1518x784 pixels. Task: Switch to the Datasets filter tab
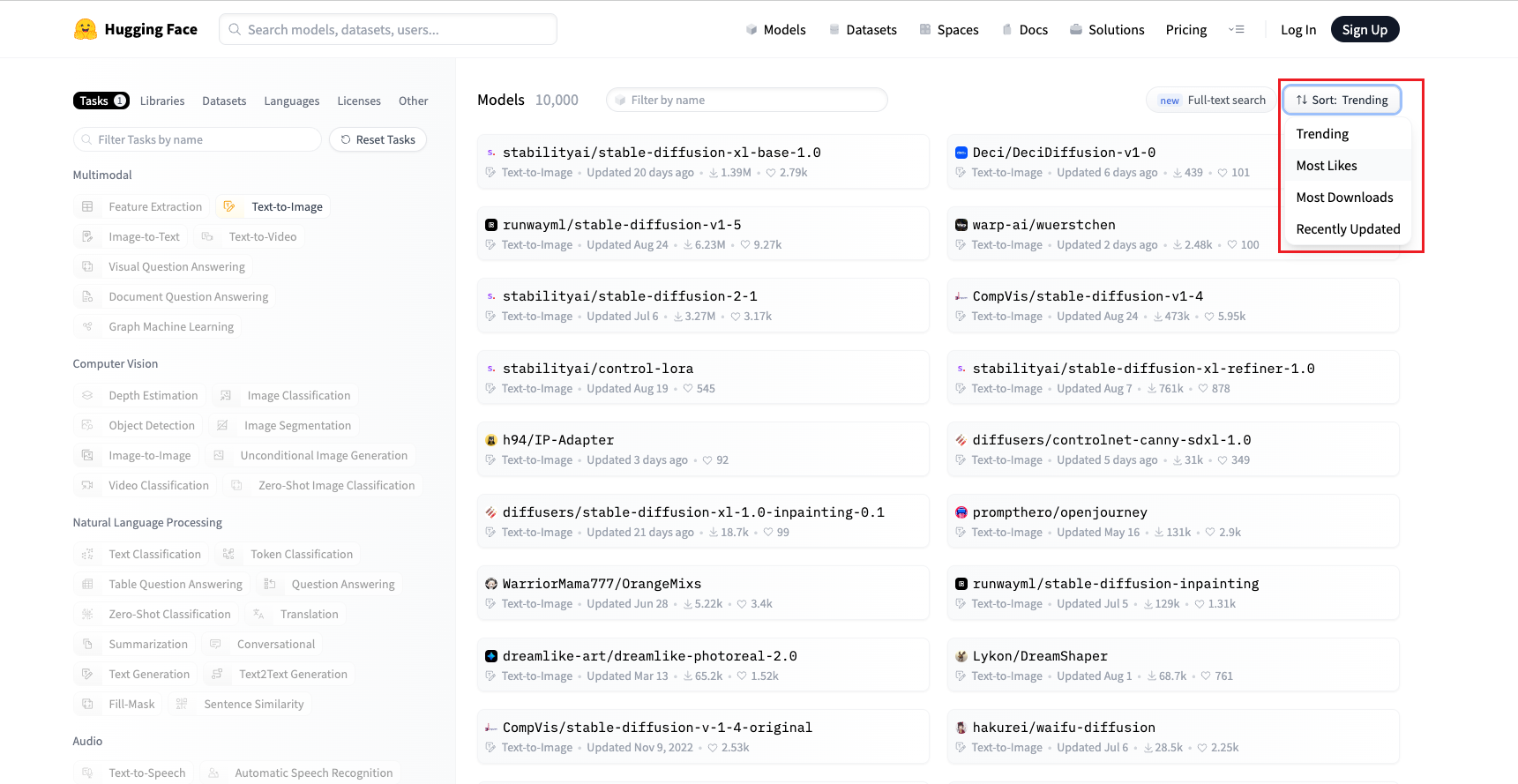click(224, 101)
